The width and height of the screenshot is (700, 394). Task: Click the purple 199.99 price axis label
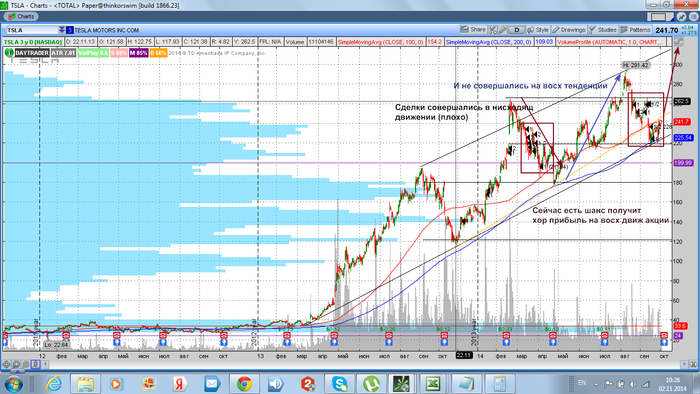[x=683, y=163]
